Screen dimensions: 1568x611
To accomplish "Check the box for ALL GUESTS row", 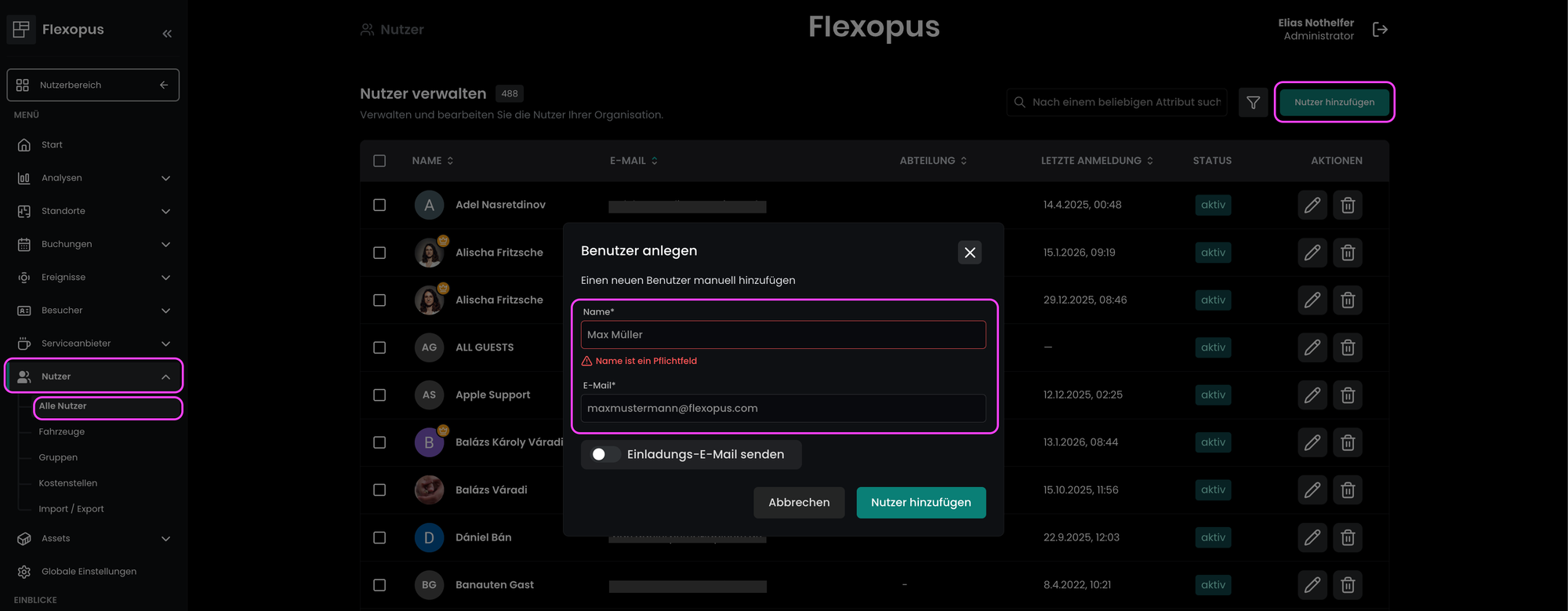I will (379, 347).
